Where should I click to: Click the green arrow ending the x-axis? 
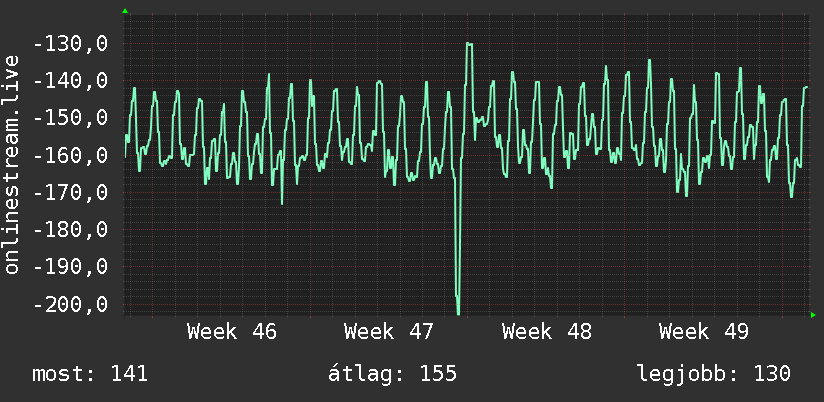point(813,315)
